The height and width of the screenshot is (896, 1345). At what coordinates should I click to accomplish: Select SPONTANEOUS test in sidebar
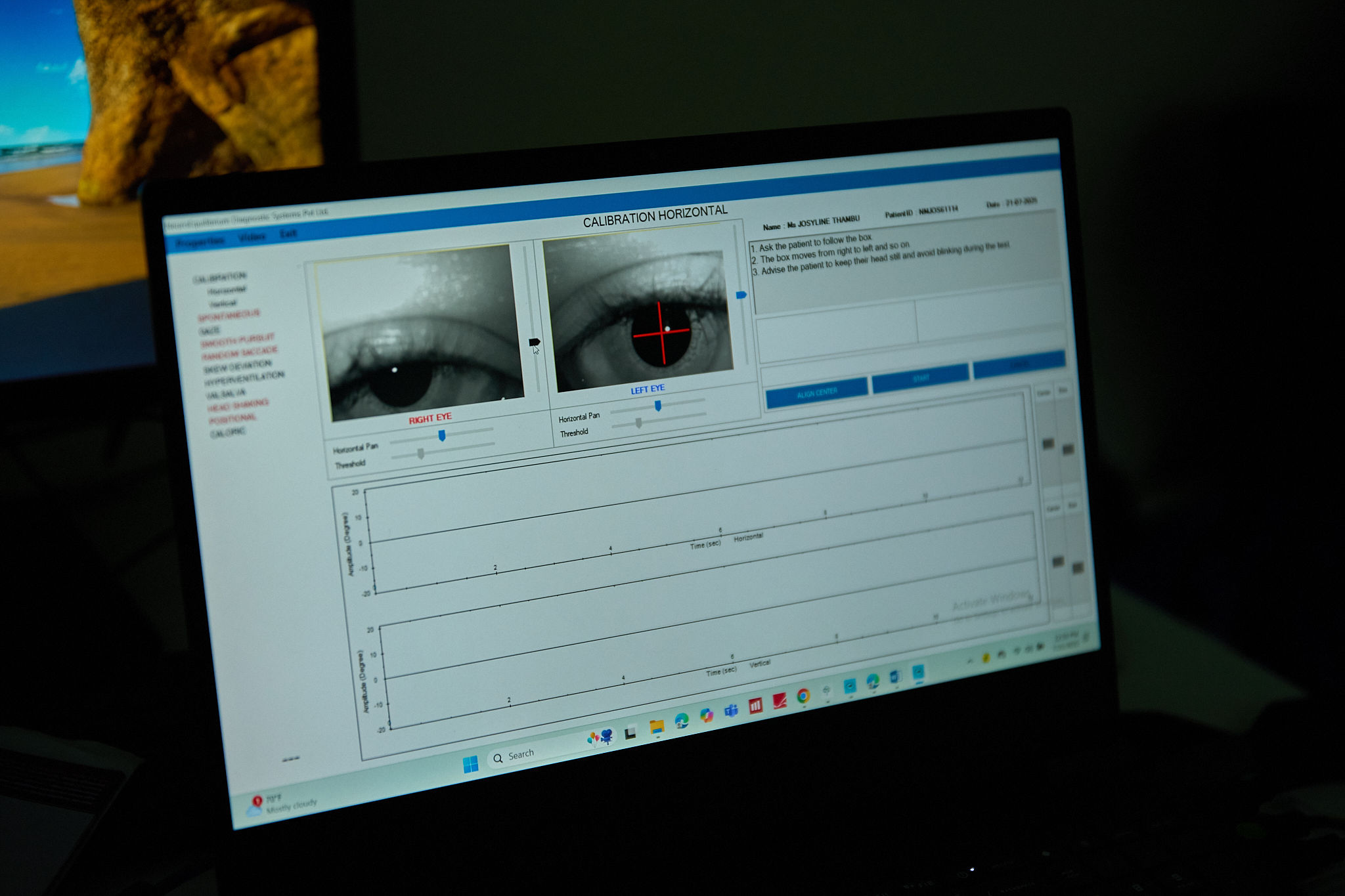pos(229,316)
